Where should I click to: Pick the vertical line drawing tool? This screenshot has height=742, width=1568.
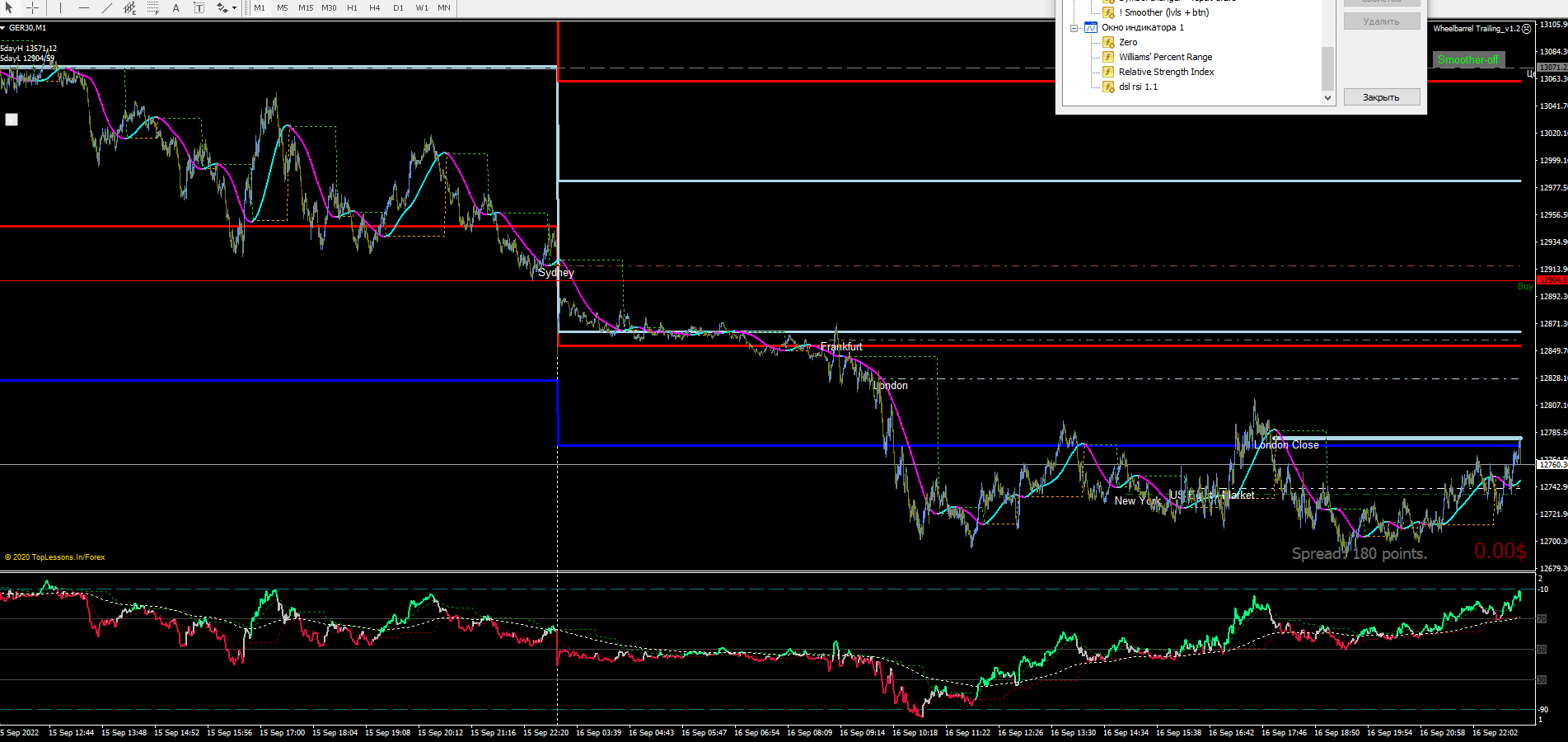(x=60, y=7)
